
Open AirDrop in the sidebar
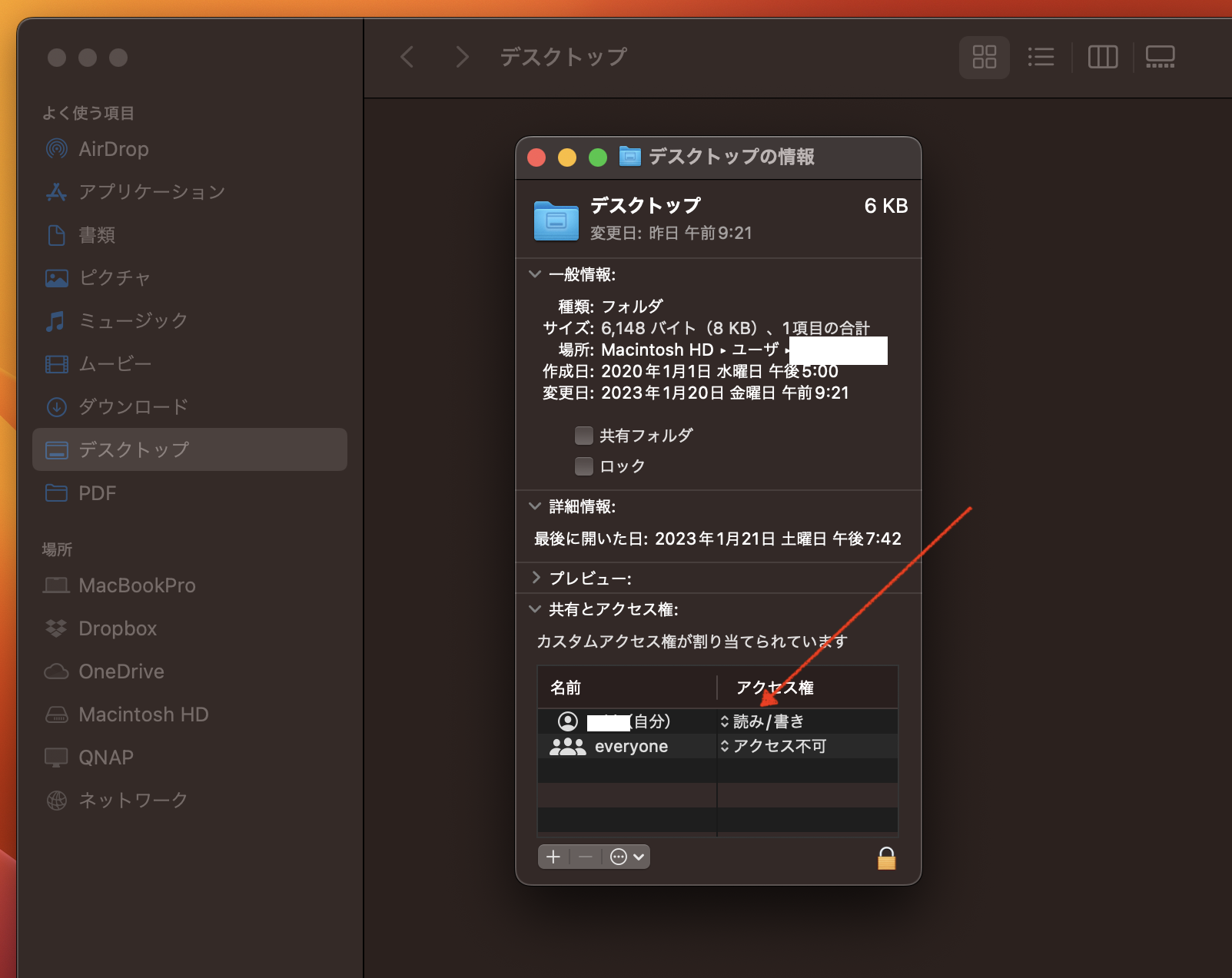113,149
